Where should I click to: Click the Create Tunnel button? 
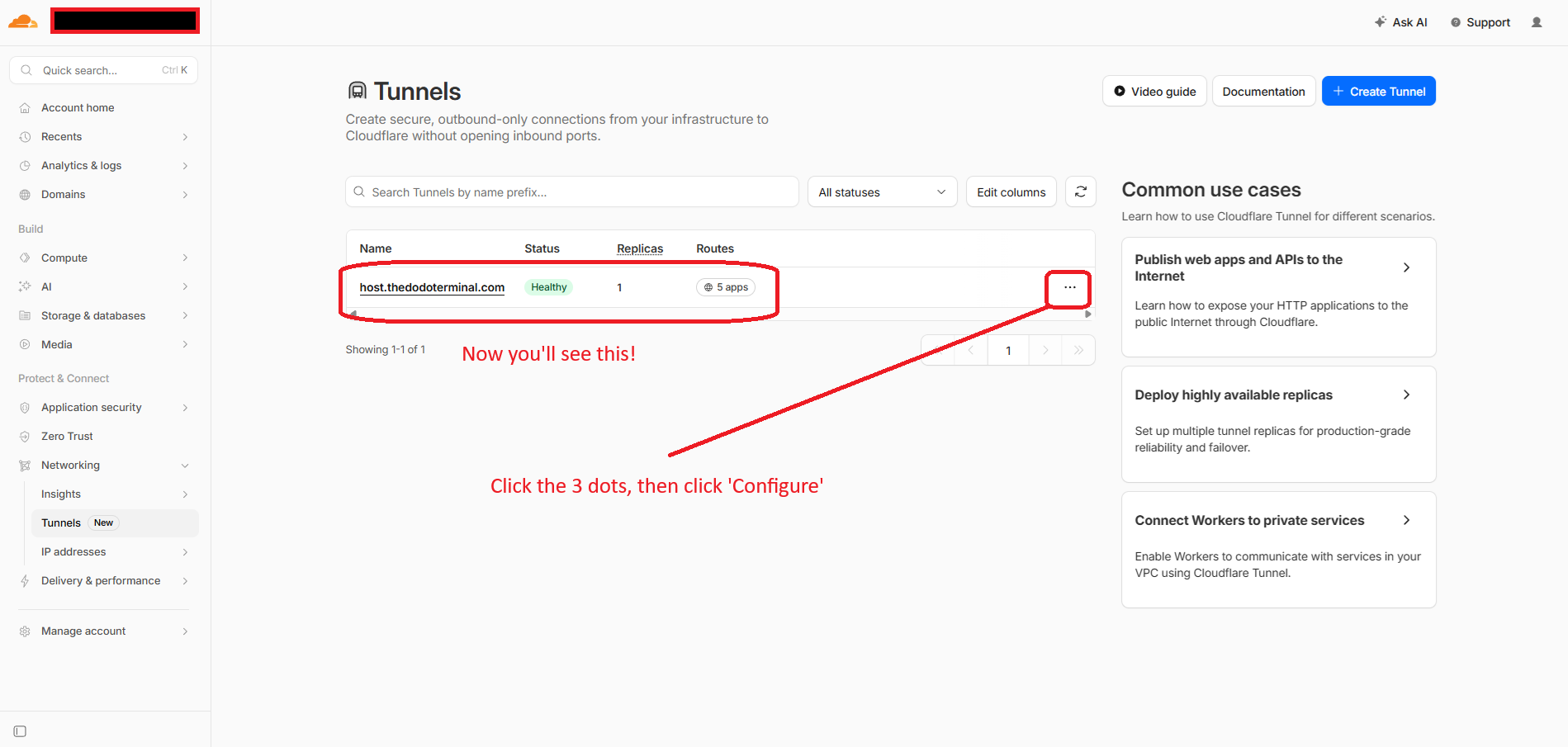pyautogui.click(x=1378, y=91)
